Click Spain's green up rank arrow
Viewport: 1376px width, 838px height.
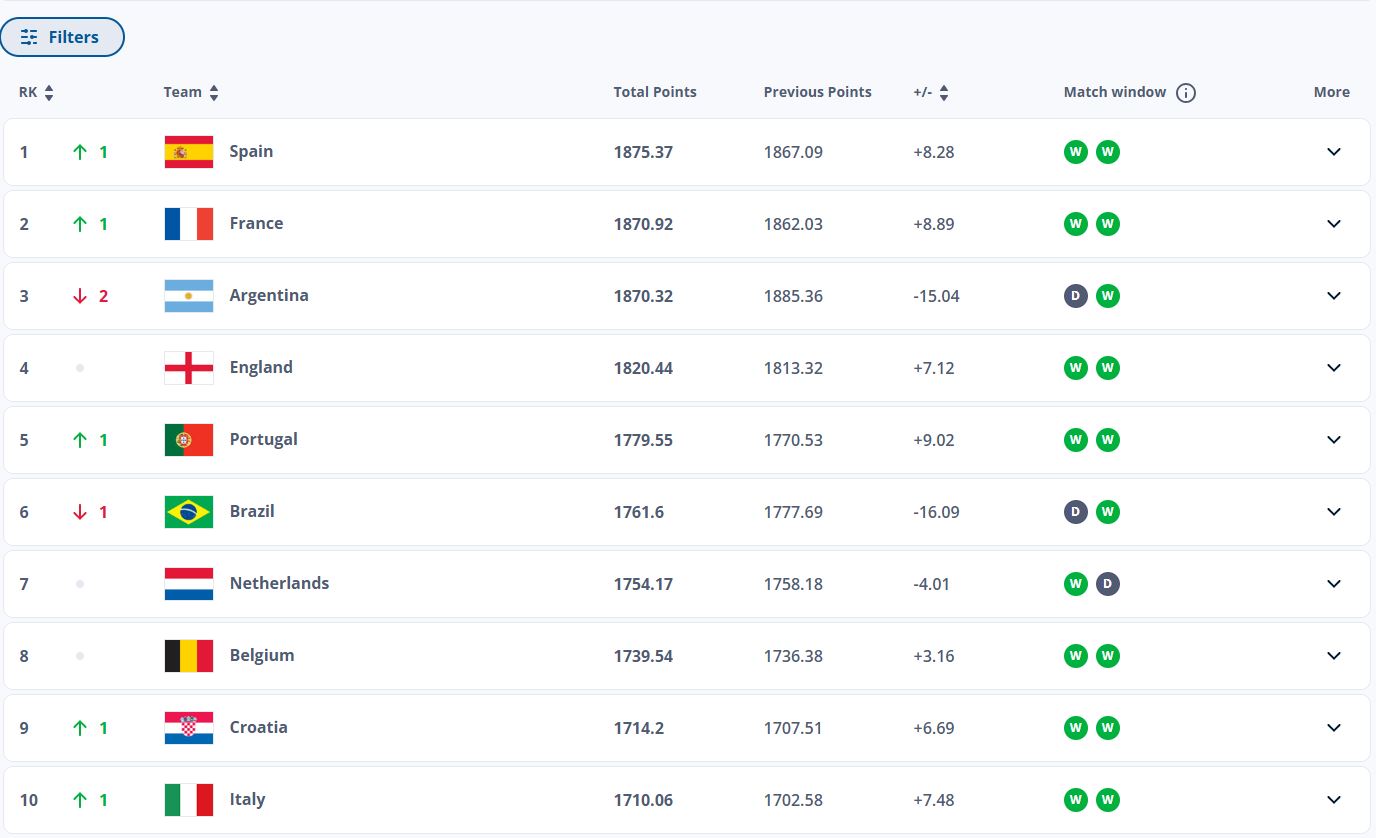click(x=80, y=152)
